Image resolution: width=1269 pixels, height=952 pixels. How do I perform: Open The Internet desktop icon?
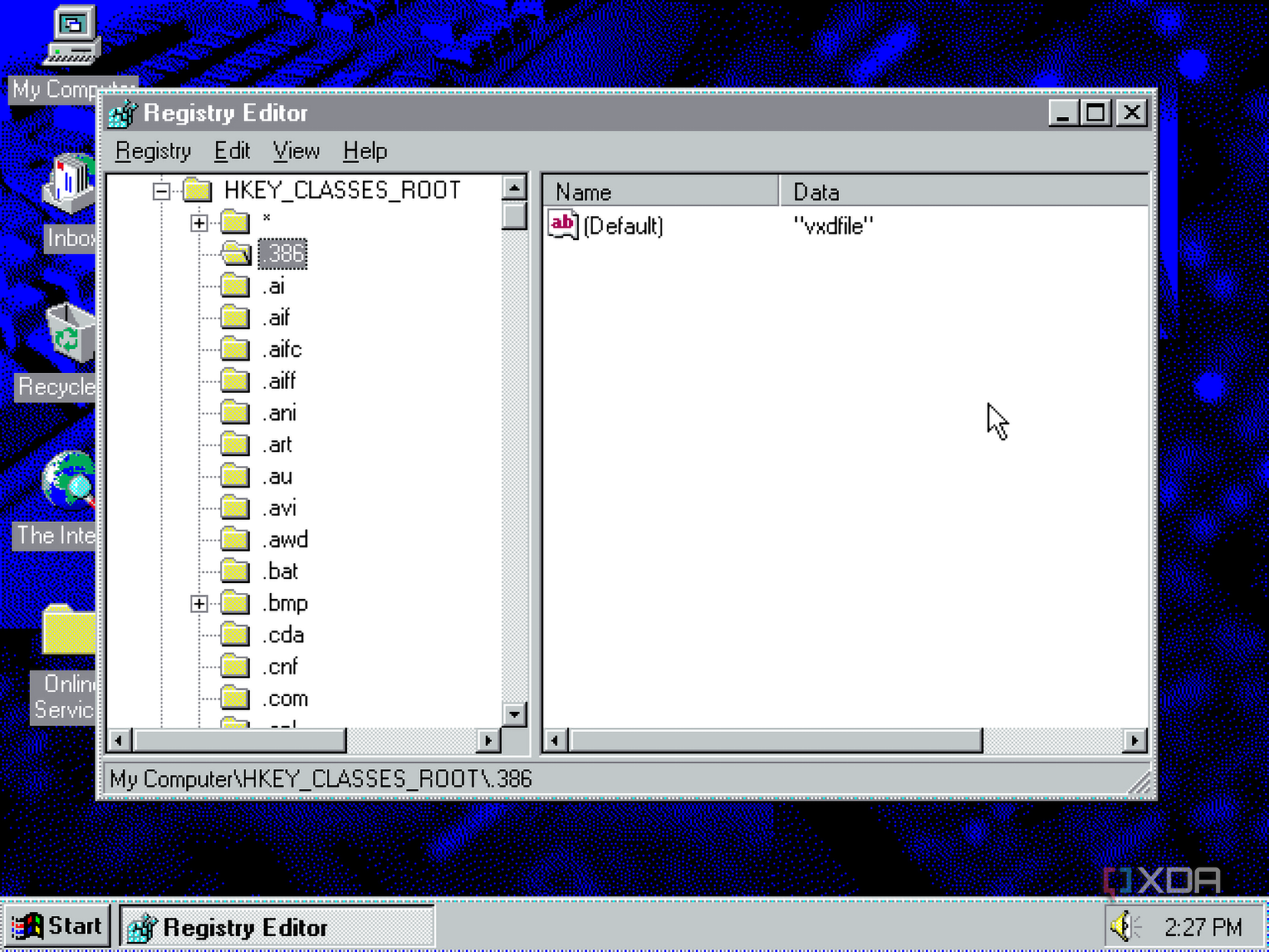click(69, 481)
